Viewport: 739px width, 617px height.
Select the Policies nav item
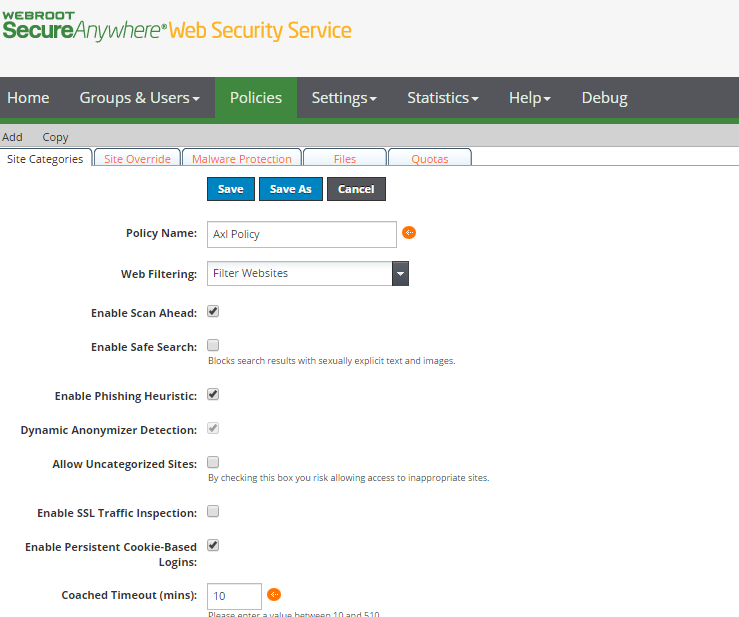tap(256, 98)
